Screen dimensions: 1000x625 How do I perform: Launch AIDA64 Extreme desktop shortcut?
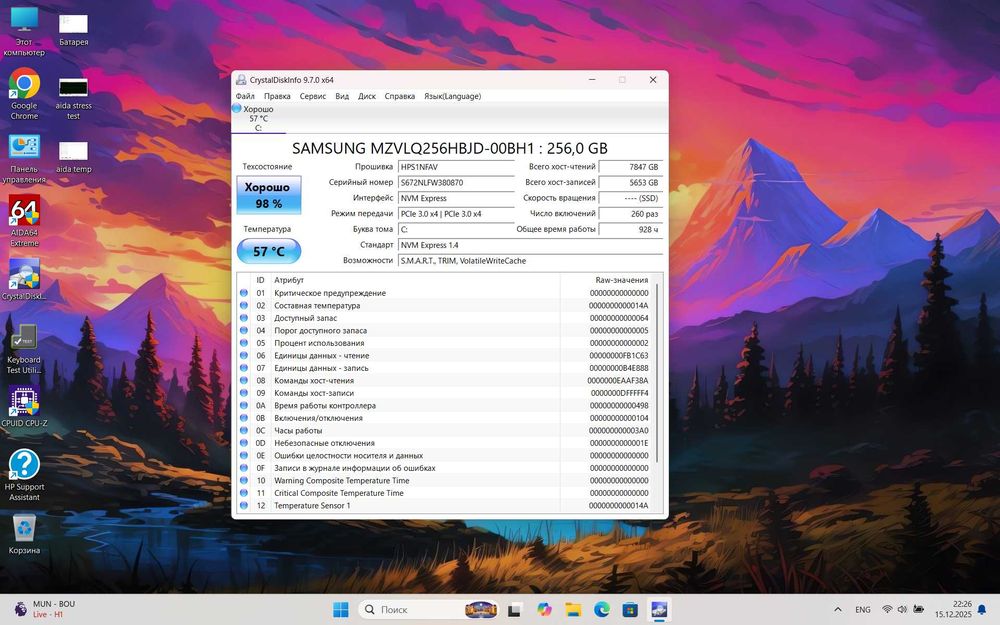pos(24,221)
